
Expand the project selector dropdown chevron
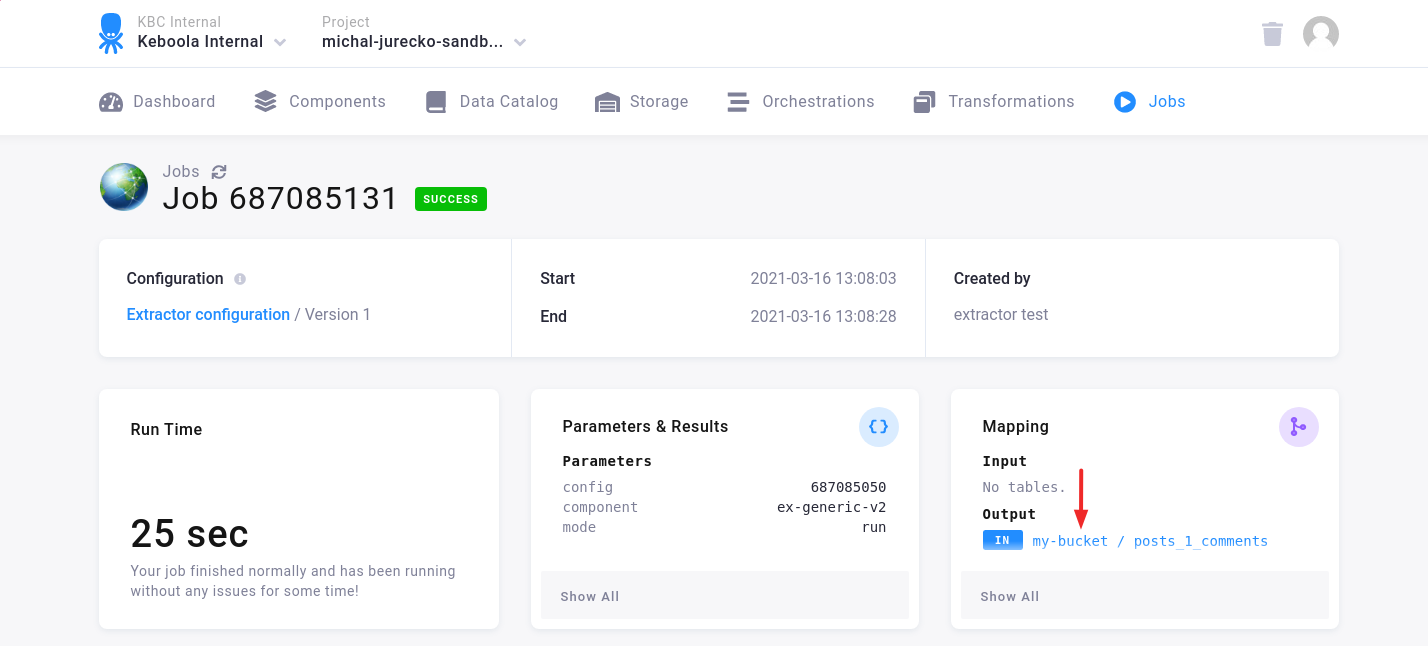520,42
